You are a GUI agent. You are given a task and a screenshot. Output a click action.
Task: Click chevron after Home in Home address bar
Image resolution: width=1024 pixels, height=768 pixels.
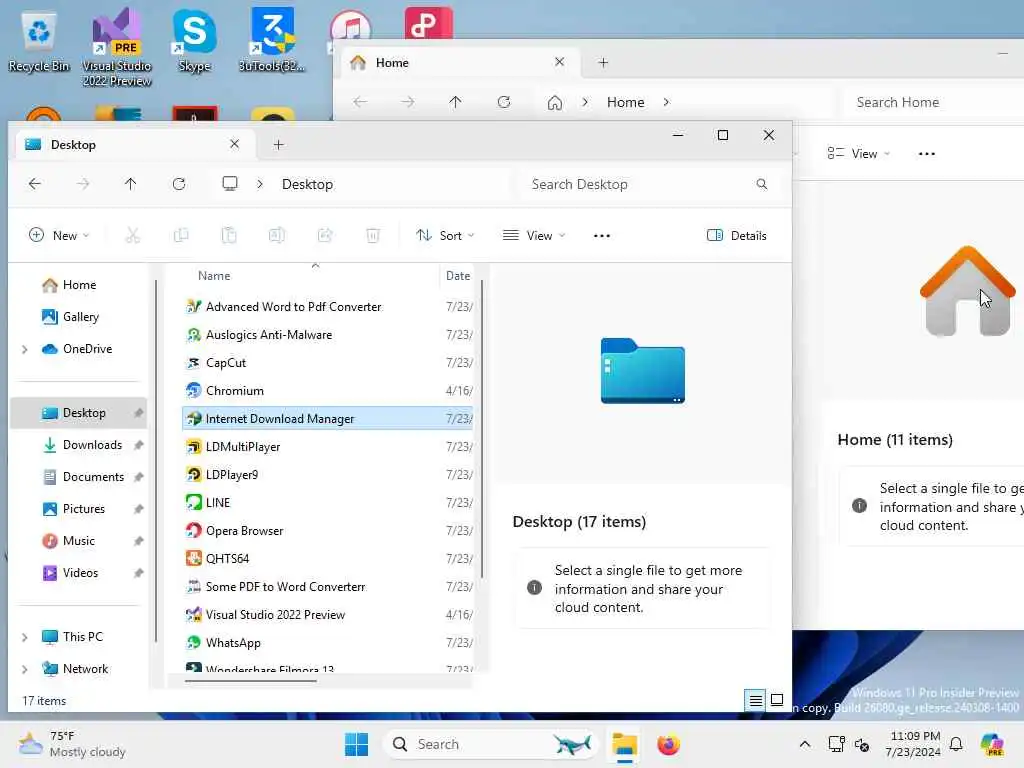pos(666,102)
